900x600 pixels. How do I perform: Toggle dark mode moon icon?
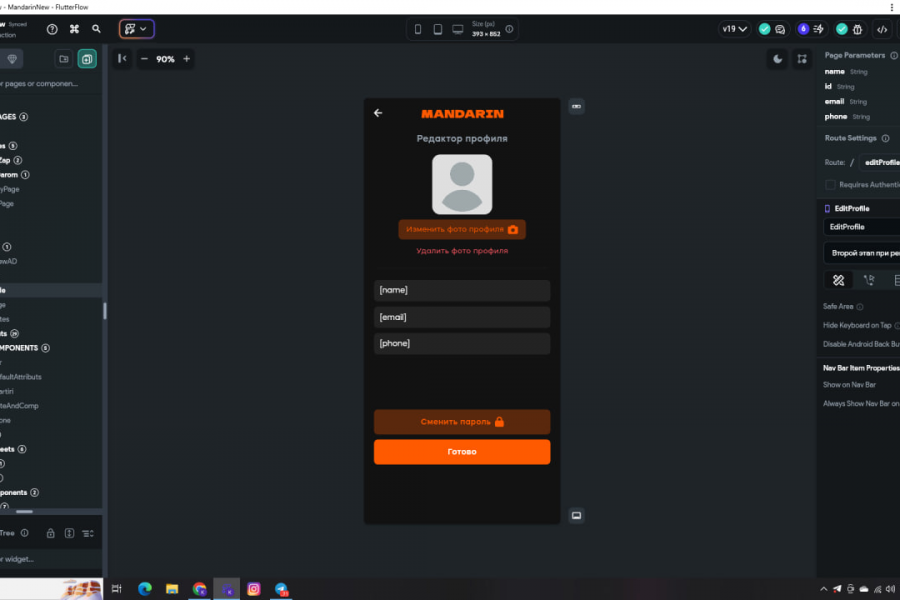tap(777, 59)
